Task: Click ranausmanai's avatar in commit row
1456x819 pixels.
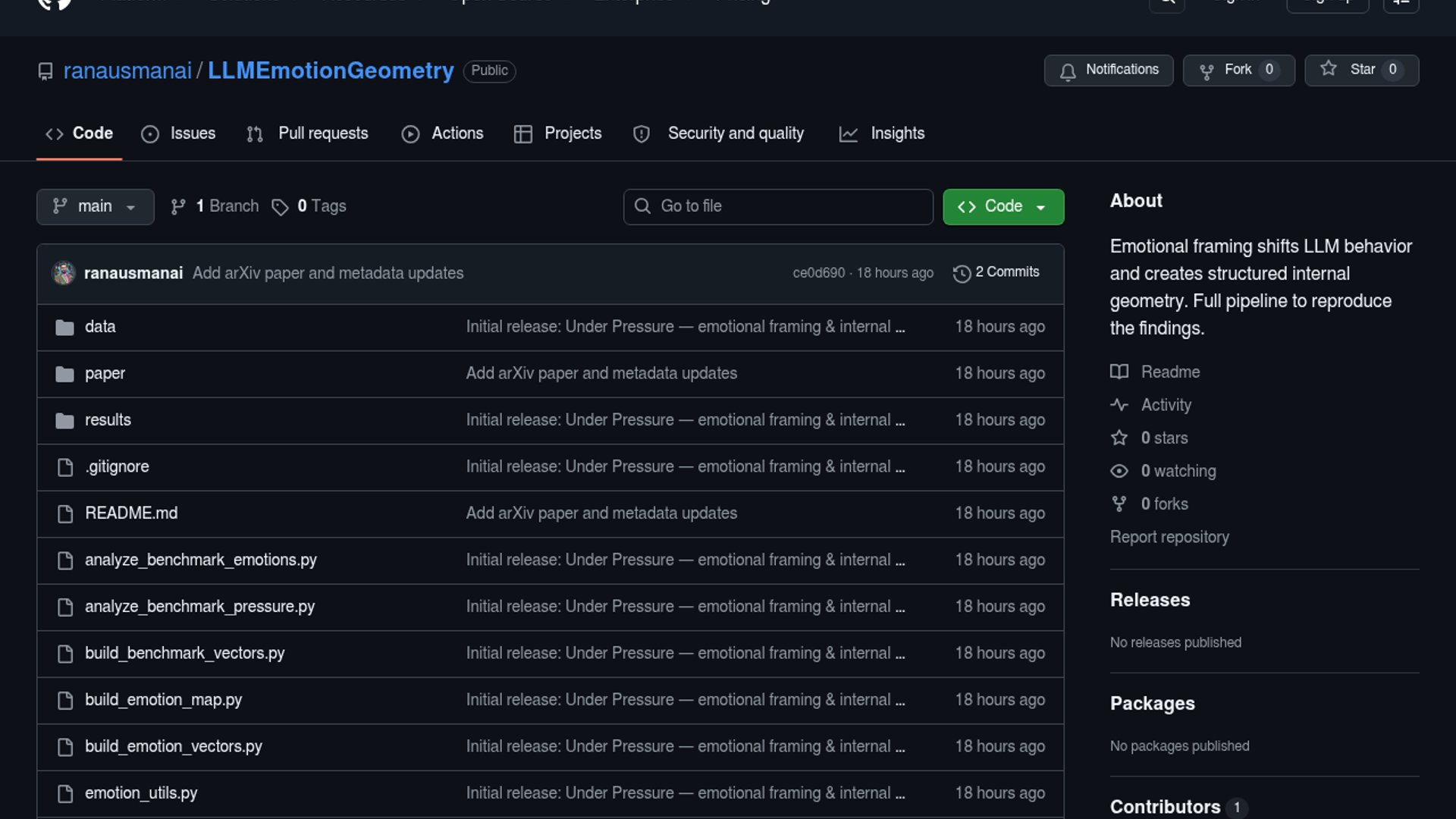Action: 64,273
